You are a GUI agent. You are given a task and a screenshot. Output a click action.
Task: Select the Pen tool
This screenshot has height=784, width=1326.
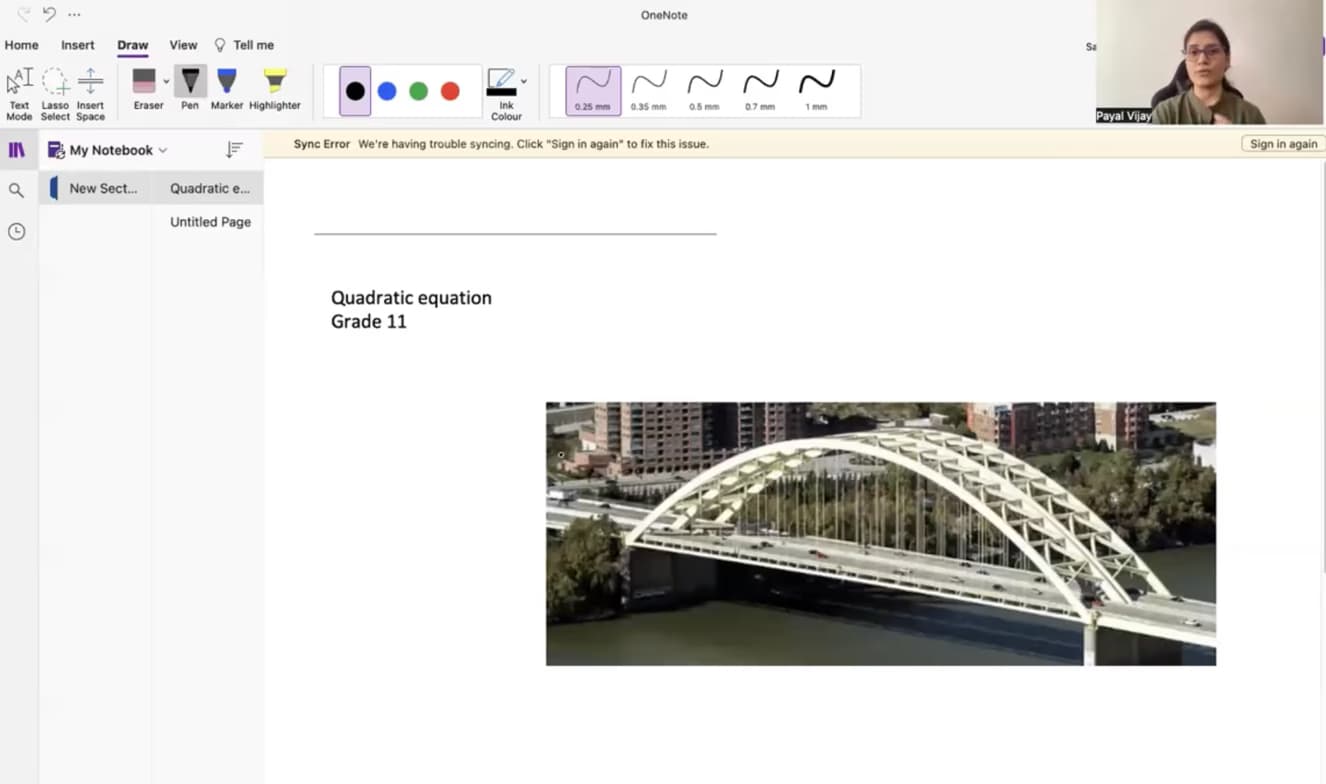tap(190, 89)
